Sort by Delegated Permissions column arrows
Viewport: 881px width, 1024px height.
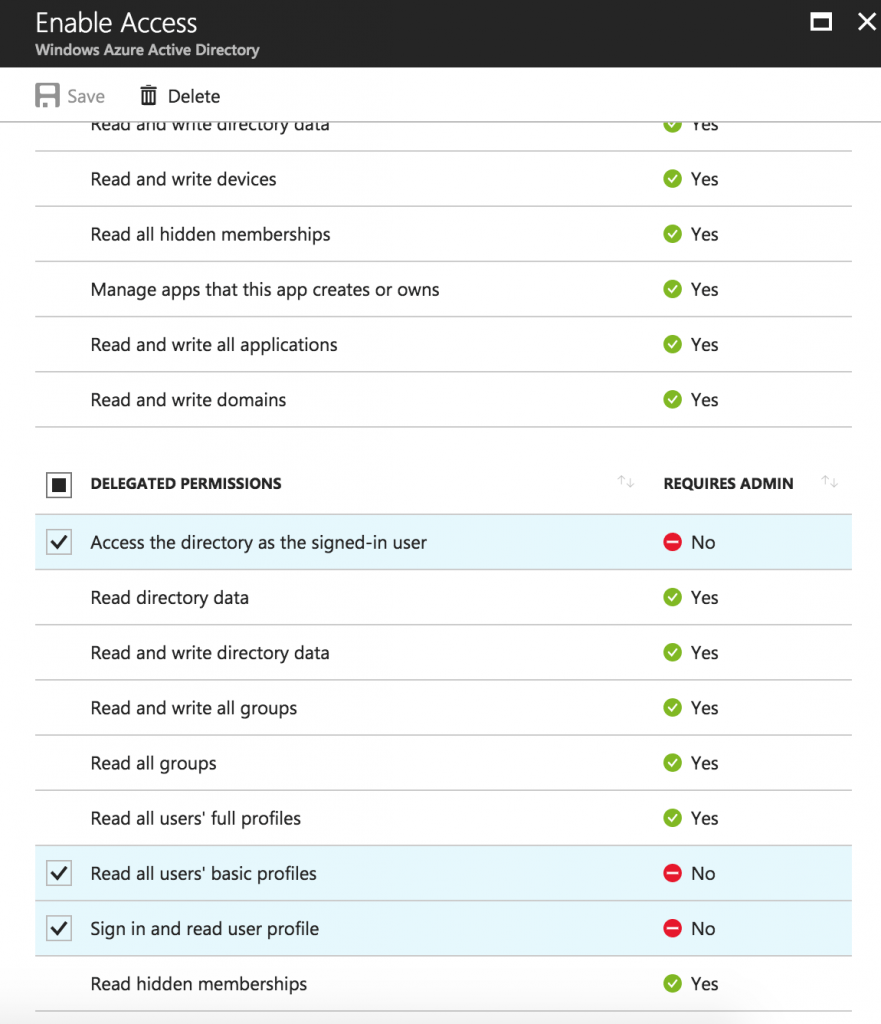(626, 483)
